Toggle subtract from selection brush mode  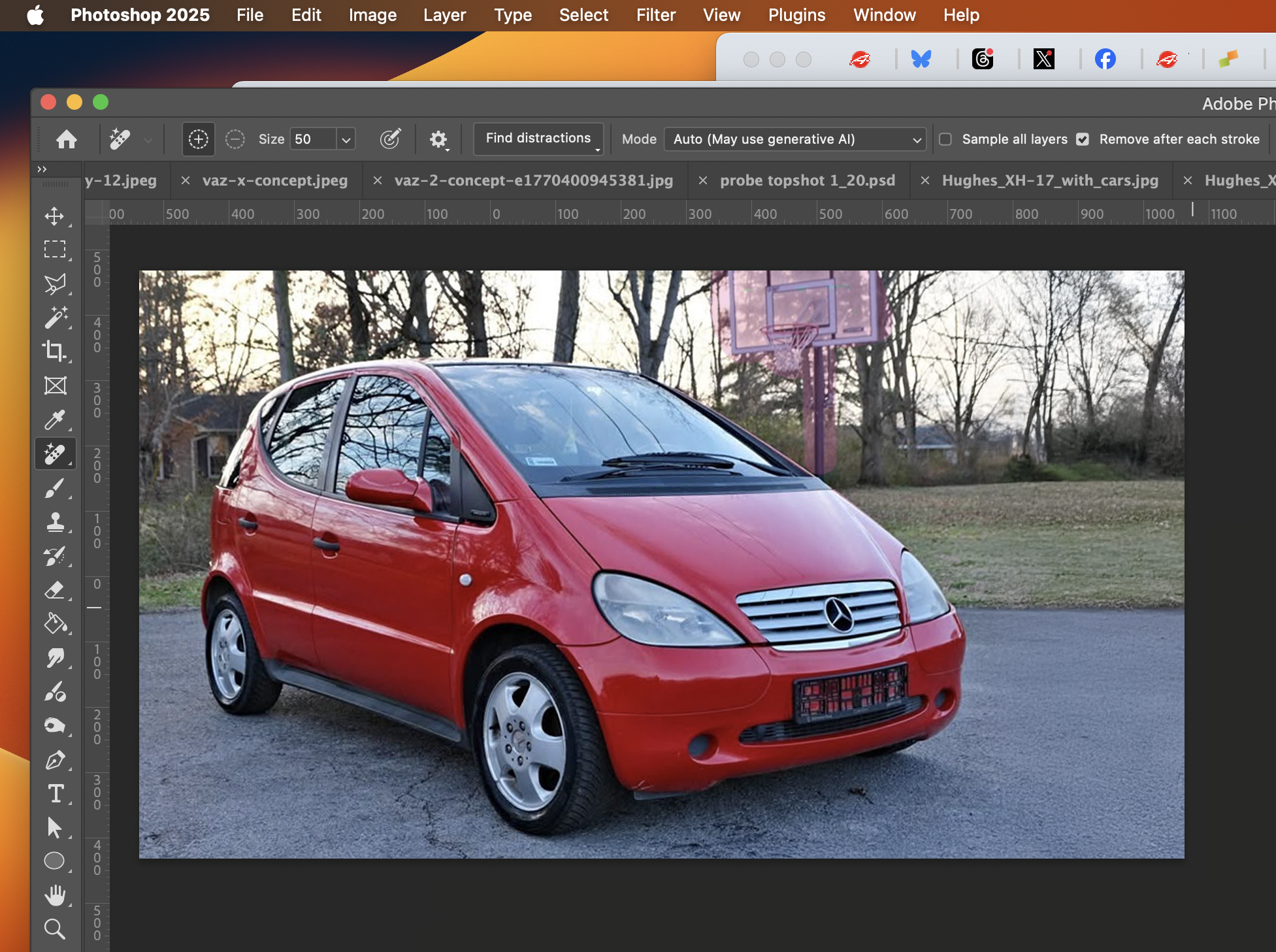235,139
